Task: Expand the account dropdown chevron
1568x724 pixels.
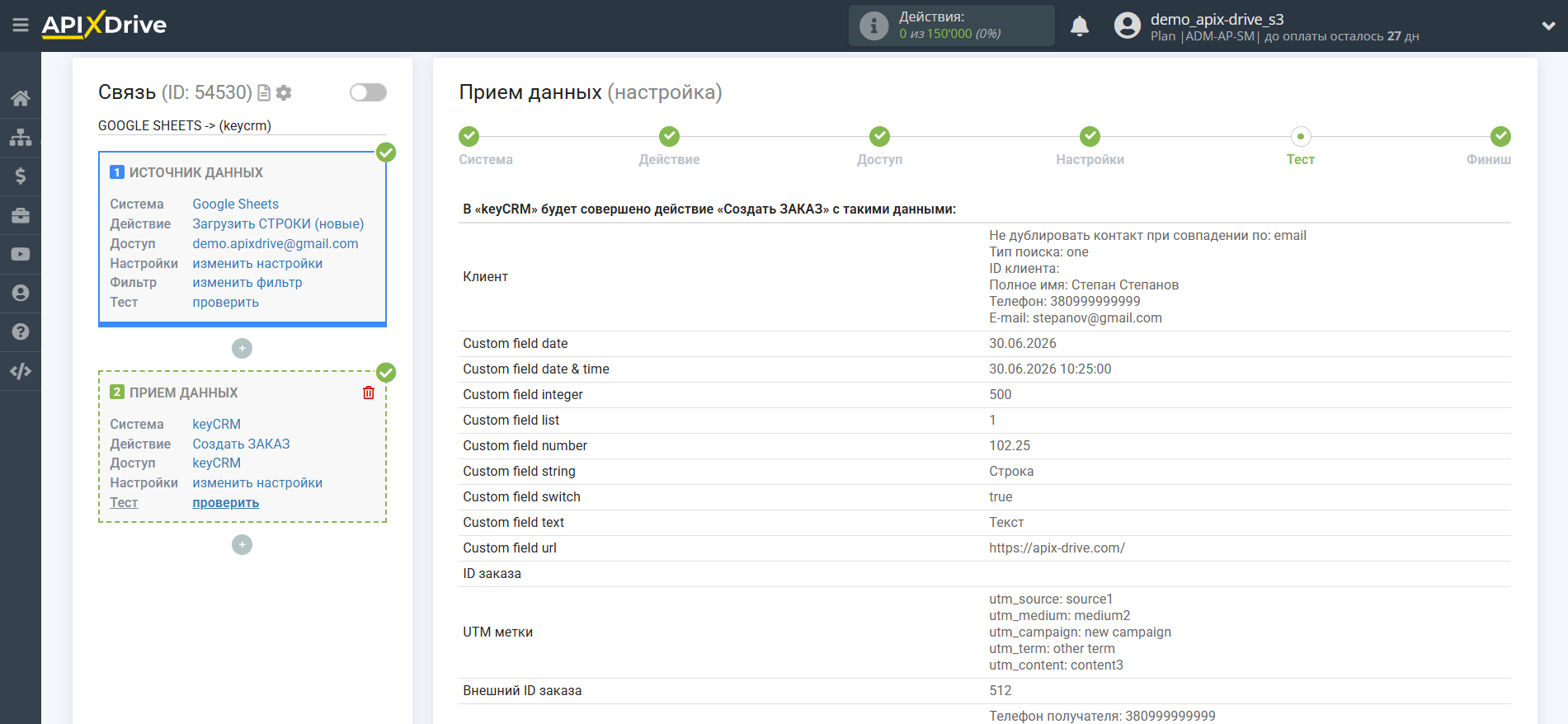Action: (x=1548, y=26)
